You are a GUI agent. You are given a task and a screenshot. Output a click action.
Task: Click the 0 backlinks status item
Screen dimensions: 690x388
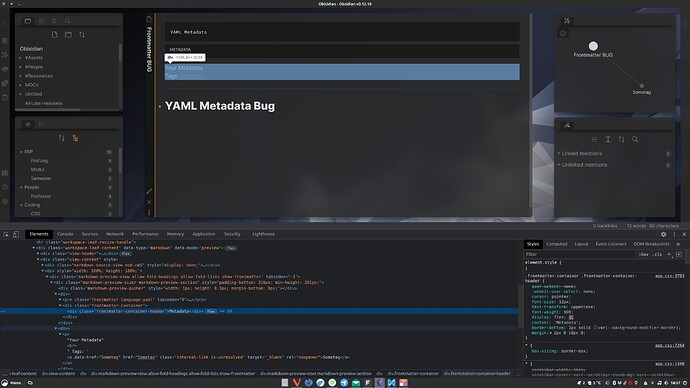coord(605,226)
